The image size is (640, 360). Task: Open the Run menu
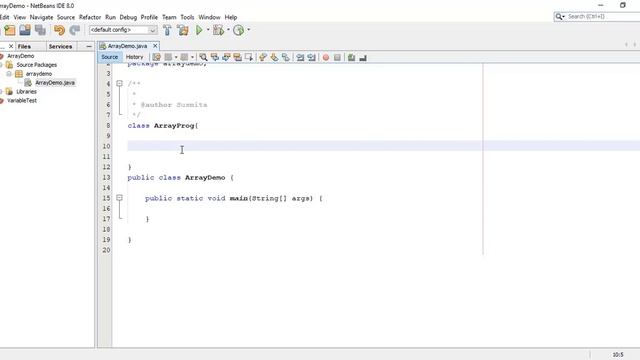[110, 17]
